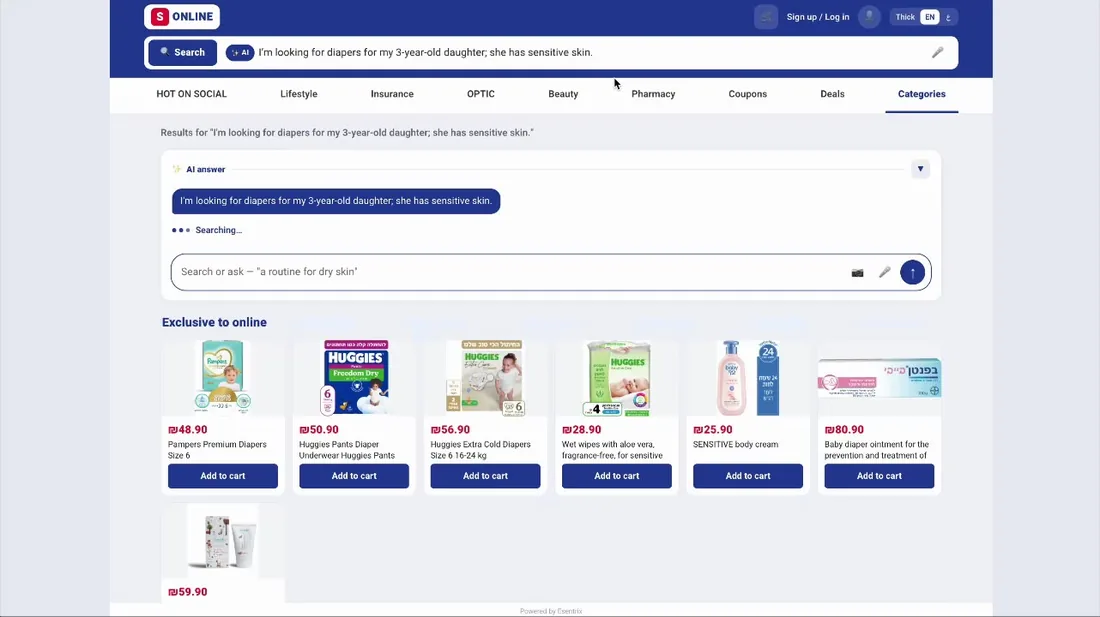Viewport: 1100px width, 617px height.
Task: Toggle the Thick text option
Action: click(x=905, y=17)
